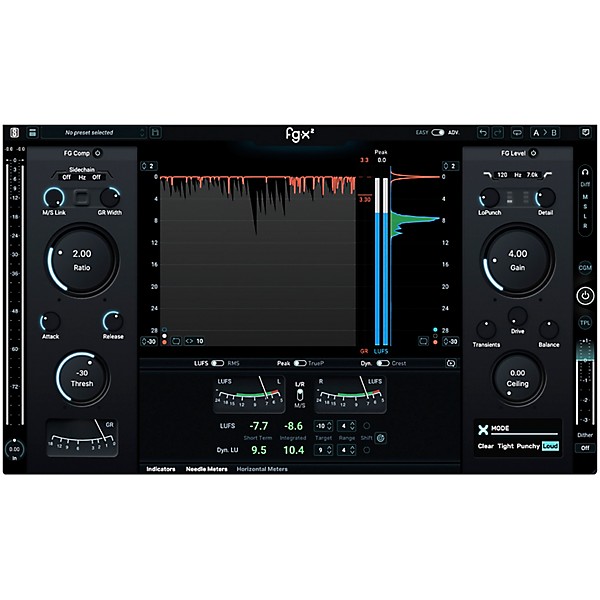Click the Thresh knob

pyautogui.click(x=82, y=378)
